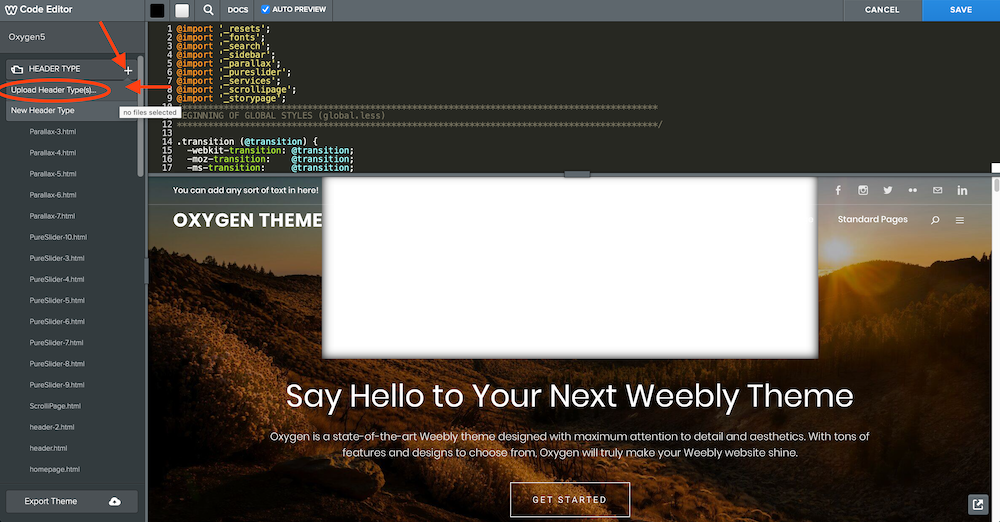
Task: Click the folder icon beside Header Type
Action: pos(17,69)
